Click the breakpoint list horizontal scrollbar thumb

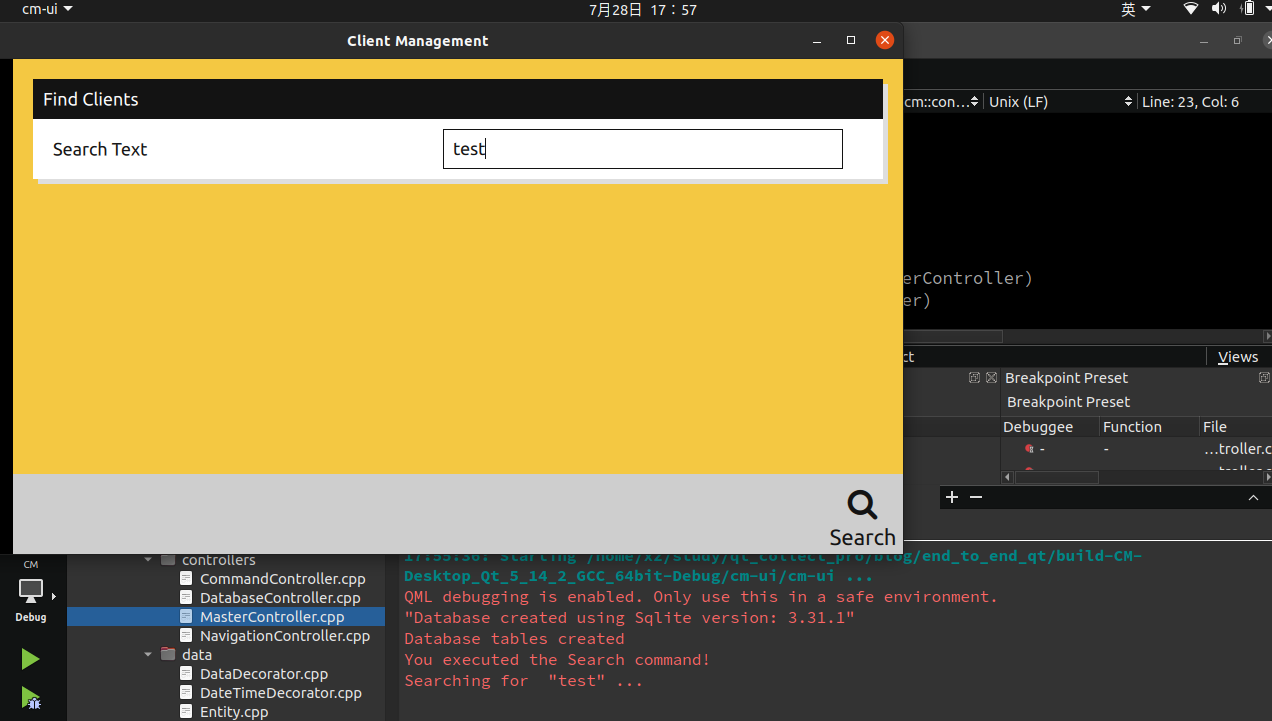pos(1056,478)
